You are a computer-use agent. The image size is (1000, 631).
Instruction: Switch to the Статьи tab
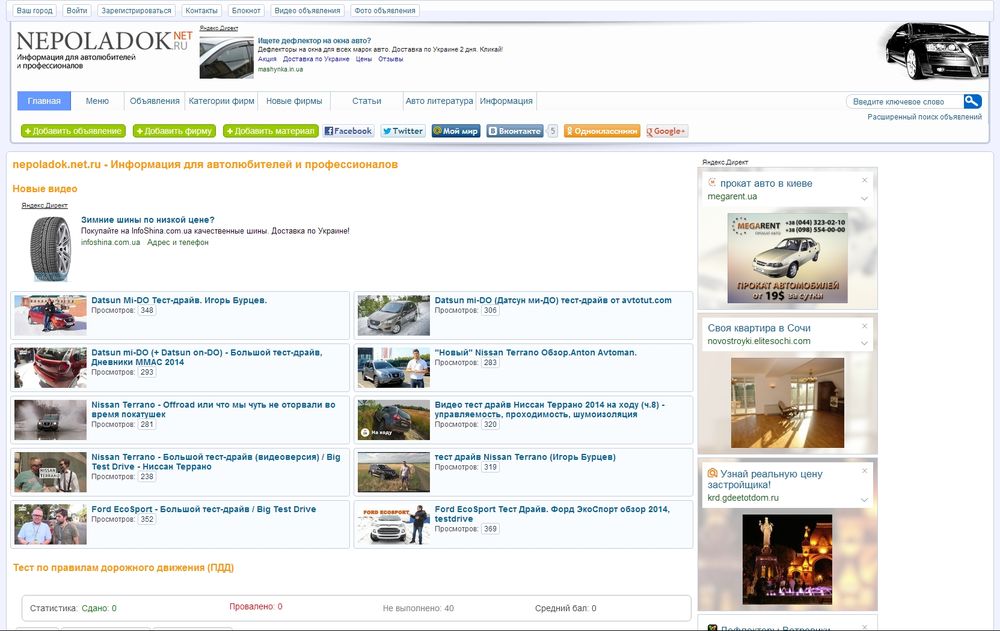point(367,101)
